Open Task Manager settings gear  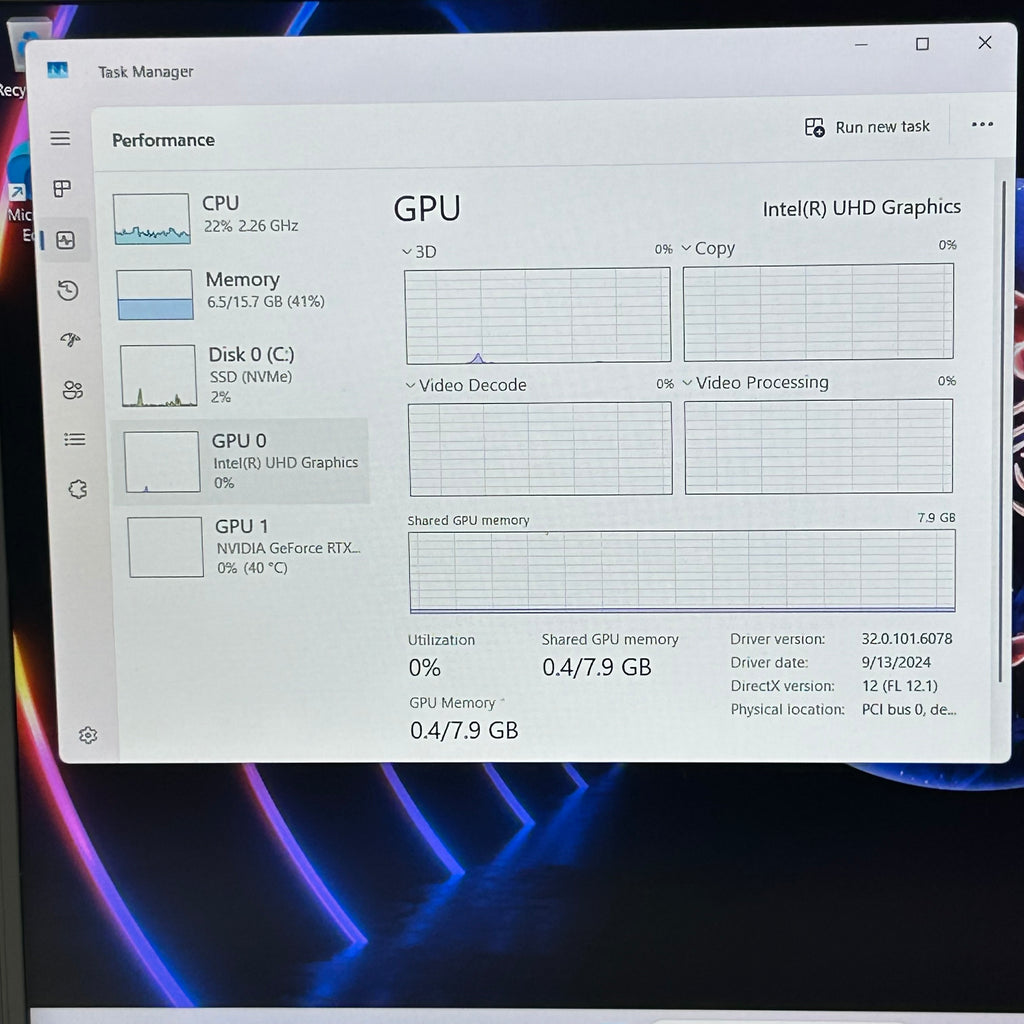tap(88, 735)
